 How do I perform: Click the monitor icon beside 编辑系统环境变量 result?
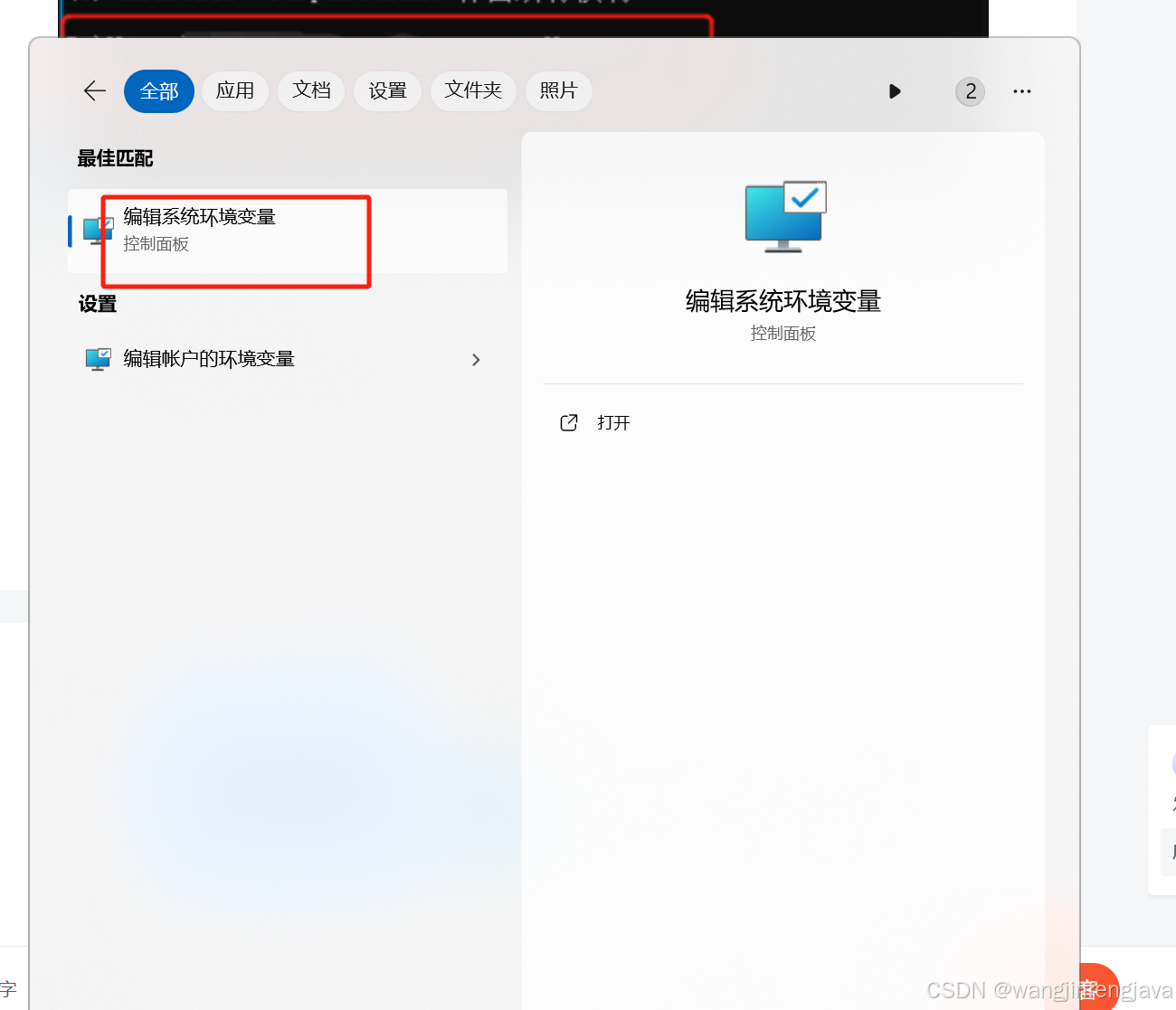pos(98,231)
